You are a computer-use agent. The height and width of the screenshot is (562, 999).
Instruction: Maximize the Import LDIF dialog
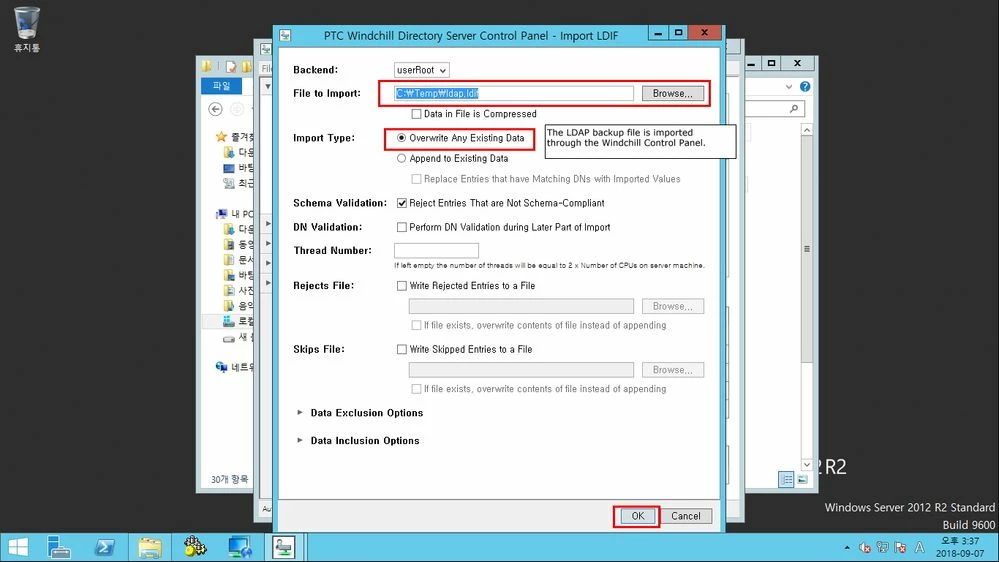(678, 32)
